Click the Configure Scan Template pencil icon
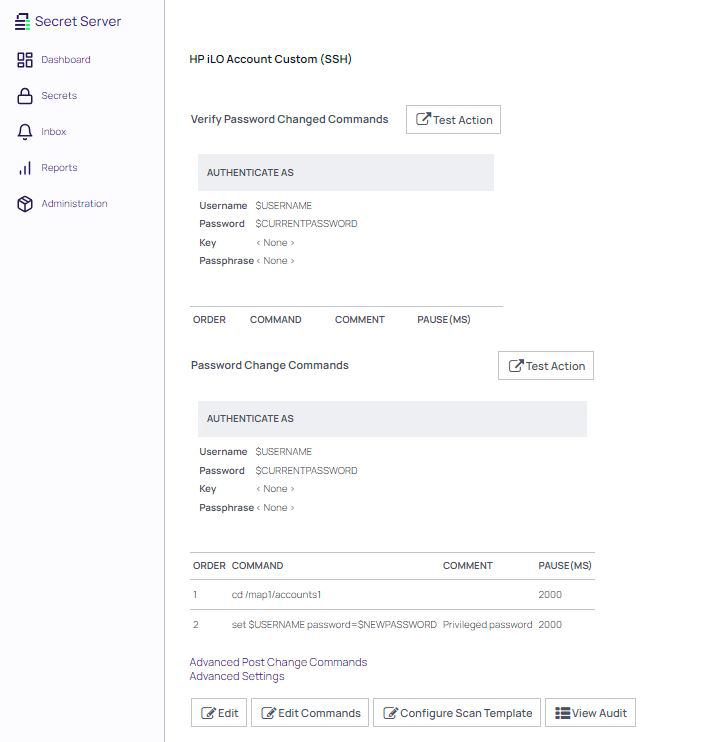The width and height of the screenshot is (725, 742). 390,713
